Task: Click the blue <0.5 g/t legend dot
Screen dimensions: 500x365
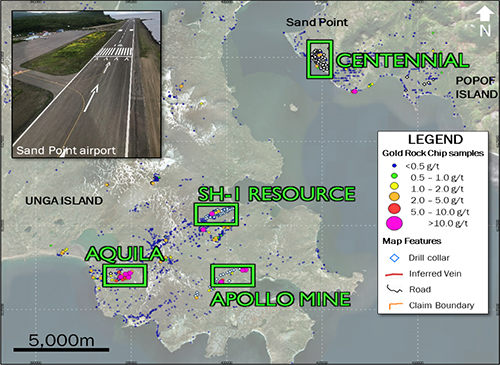Action: click(x=395, y=165)
